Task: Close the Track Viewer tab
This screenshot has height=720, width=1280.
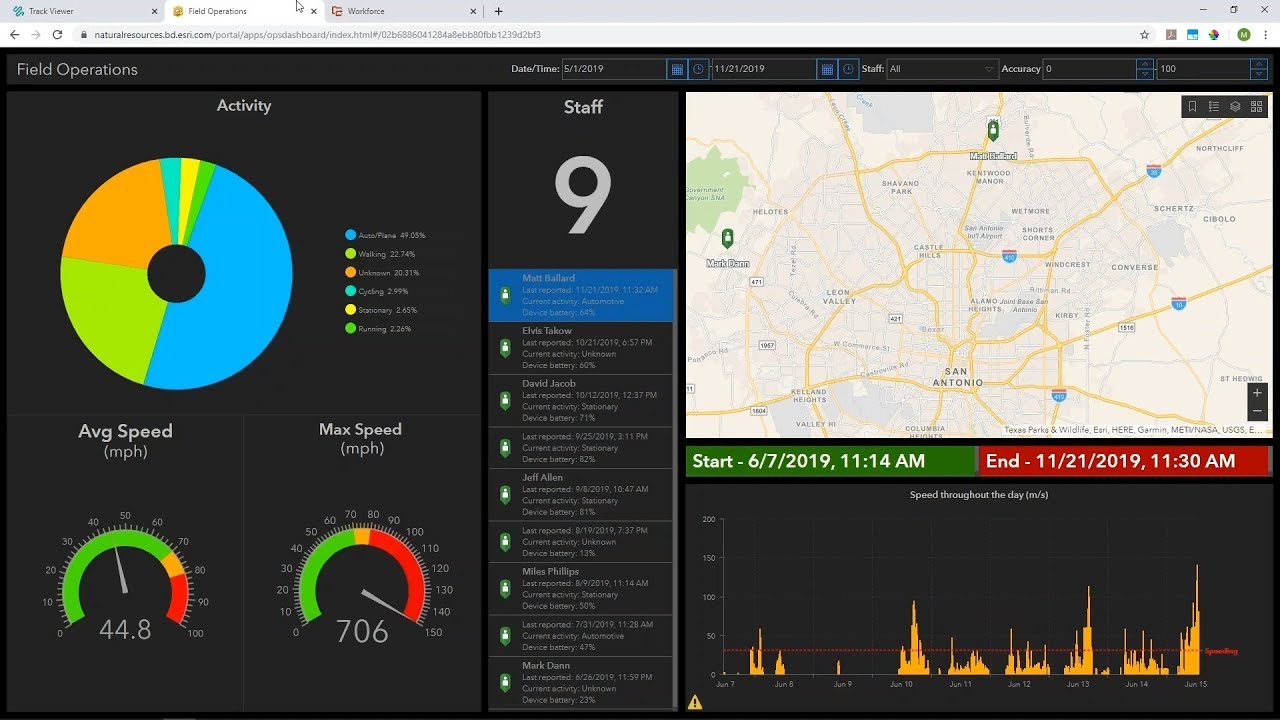Action: [x=154, y=11]
